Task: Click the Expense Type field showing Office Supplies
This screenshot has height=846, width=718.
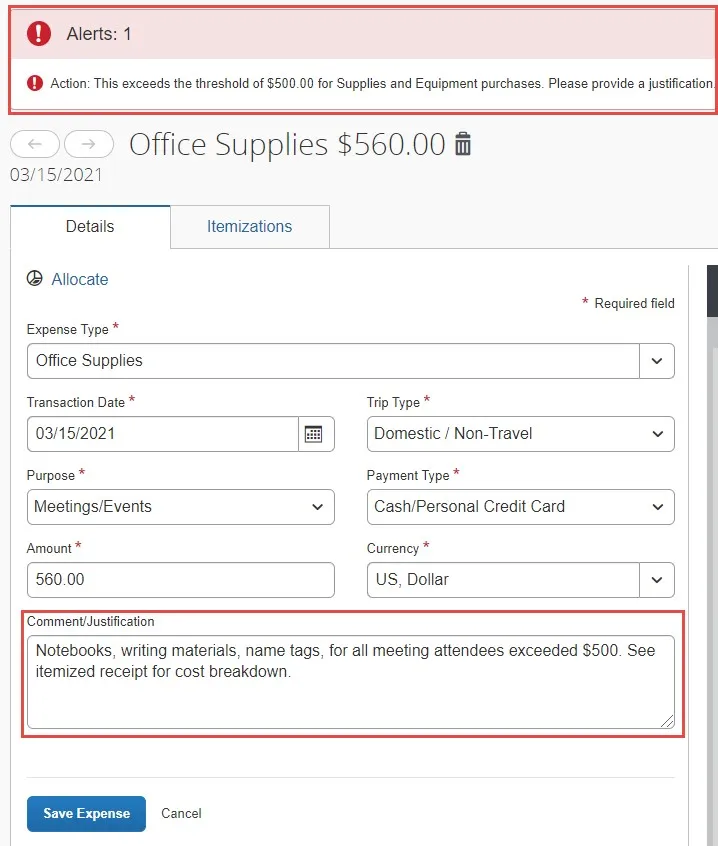Action: tap(333, 361)
